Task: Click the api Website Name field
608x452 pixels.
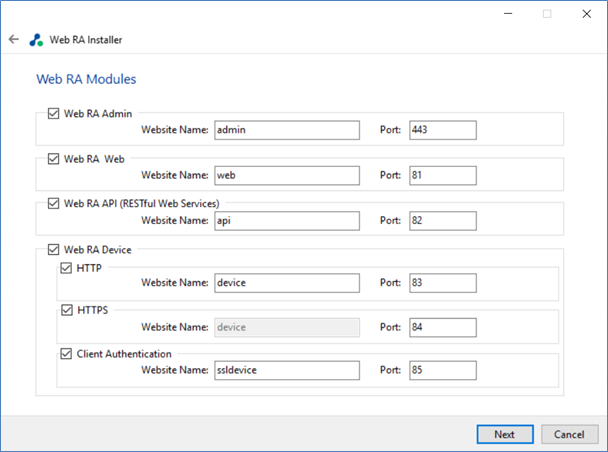Action: 287,221
